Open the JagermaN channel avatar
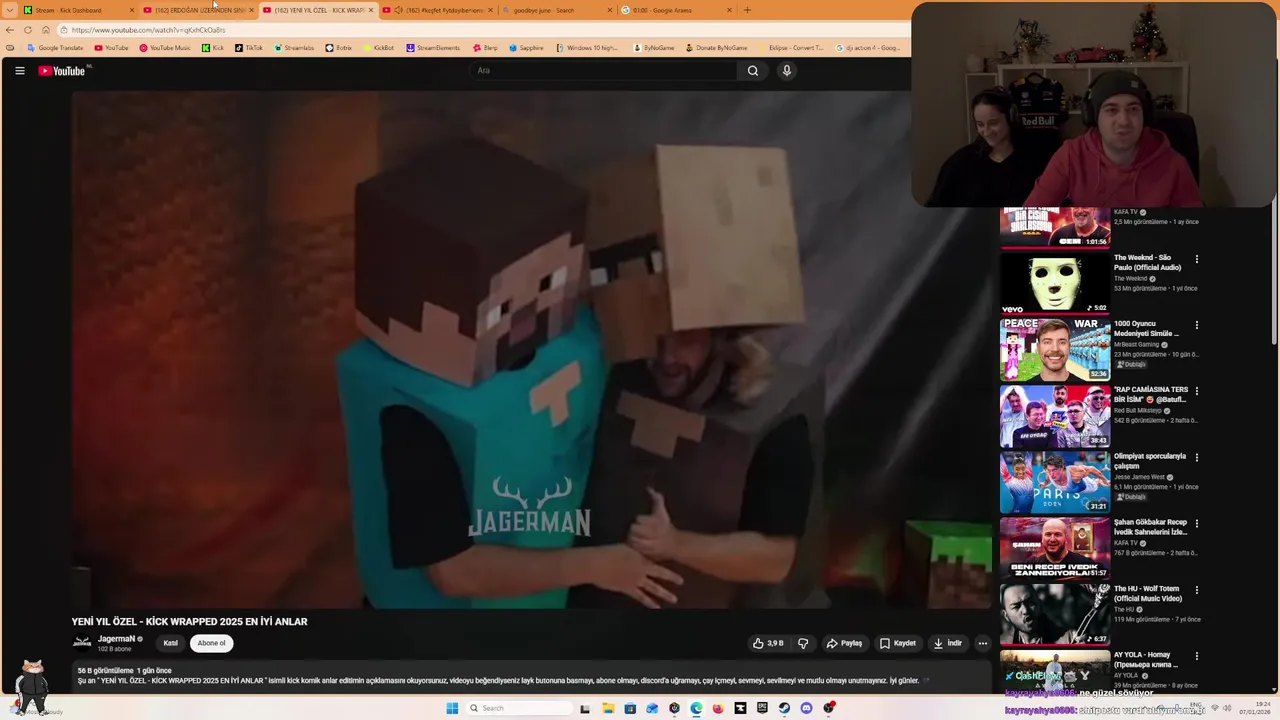 (x=82, y=643)
